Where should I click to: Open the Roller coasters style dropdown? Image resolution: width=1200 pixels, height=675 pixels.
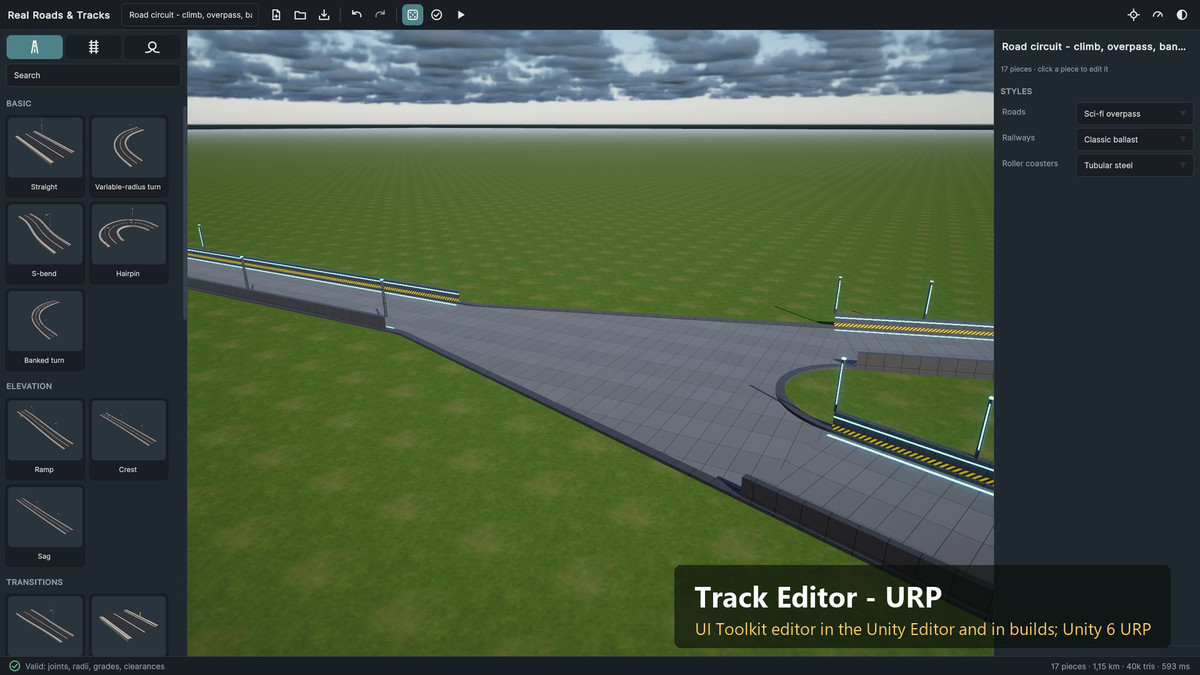pos(1134,165)
